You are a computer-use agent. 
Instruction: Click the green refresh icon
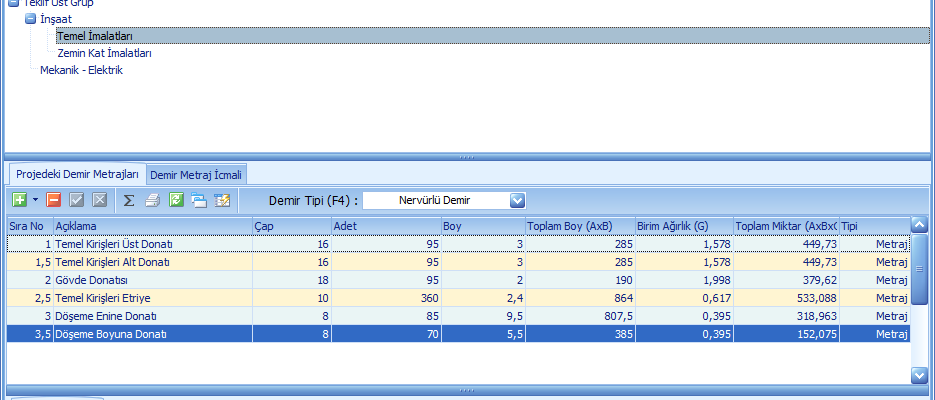[176, 200]
